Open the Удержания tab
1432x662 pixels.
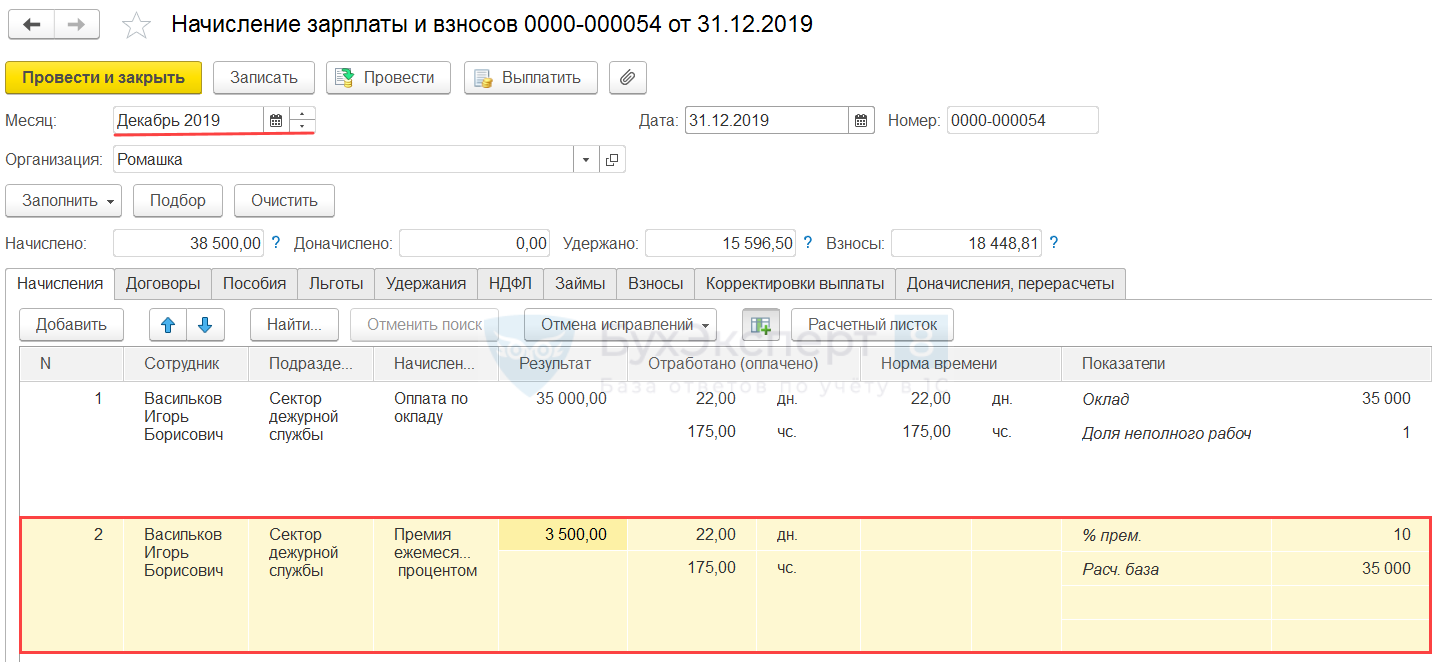(x=426, y=284)
